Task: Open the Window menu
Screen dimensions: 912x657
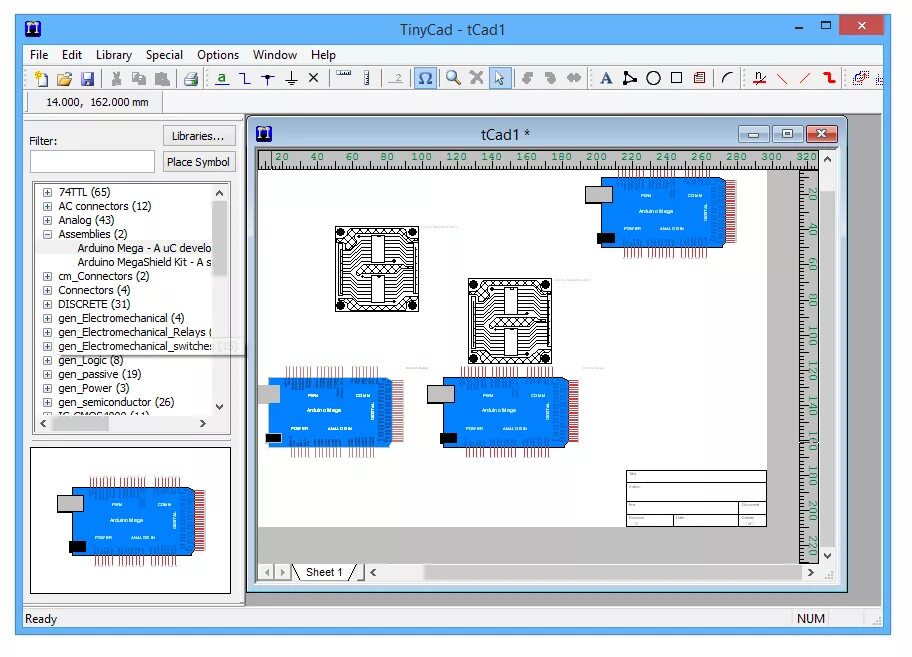Action: tap(275, 55)
